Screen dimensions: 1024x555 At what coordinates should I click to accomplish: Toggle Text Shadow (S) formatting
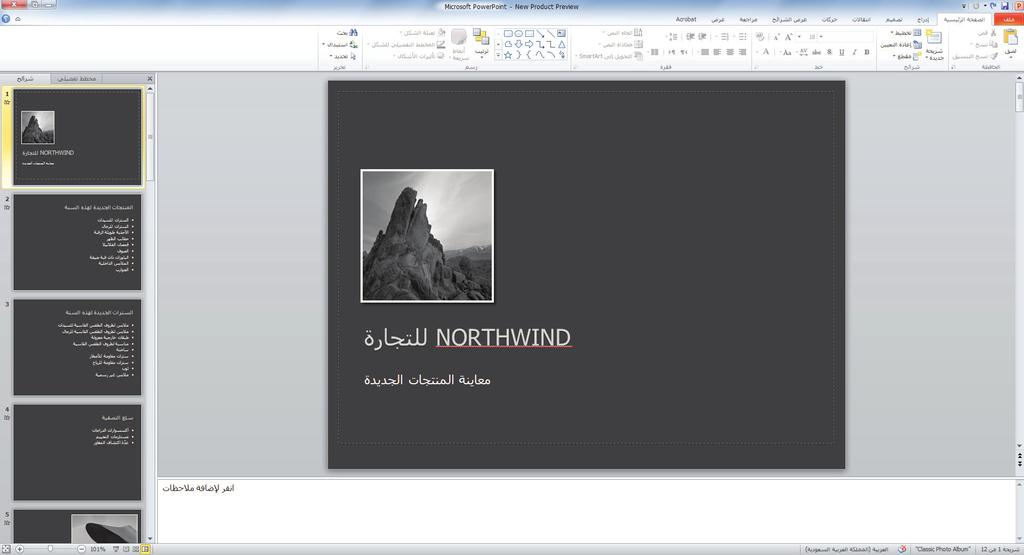coord(829,52)
